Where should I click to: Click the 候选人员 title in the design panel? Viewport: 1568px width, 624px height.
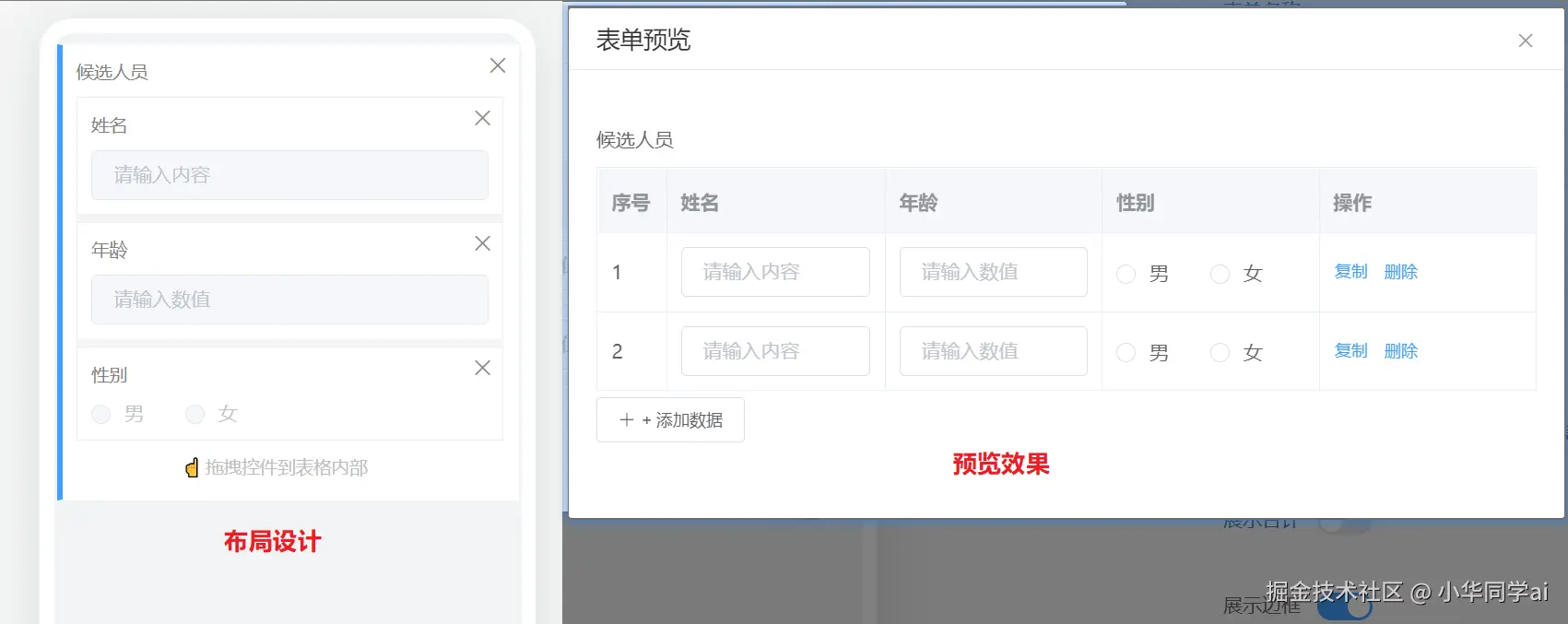[112, 72]
